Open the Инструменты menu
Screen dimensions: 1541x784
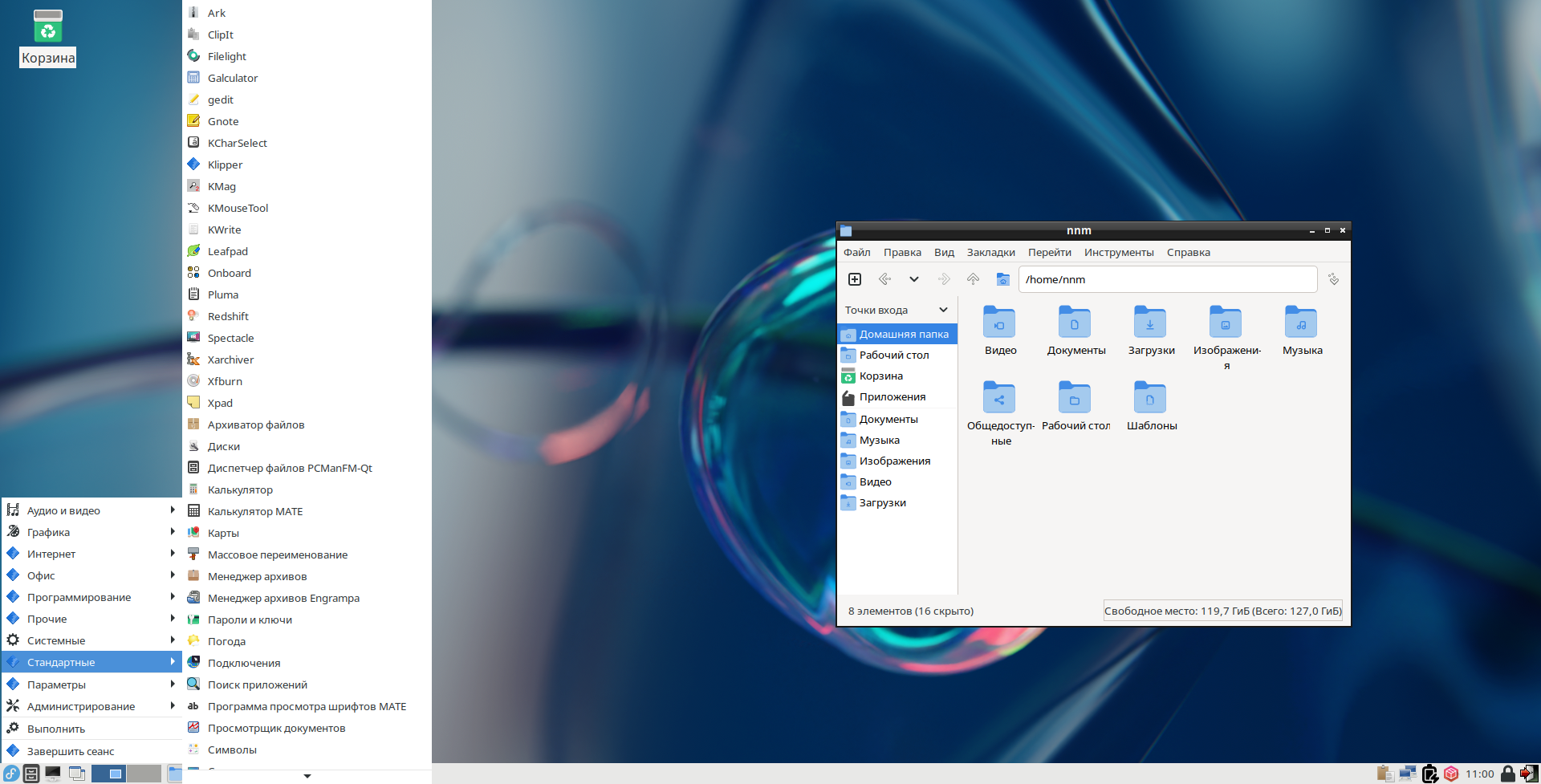1118,252
